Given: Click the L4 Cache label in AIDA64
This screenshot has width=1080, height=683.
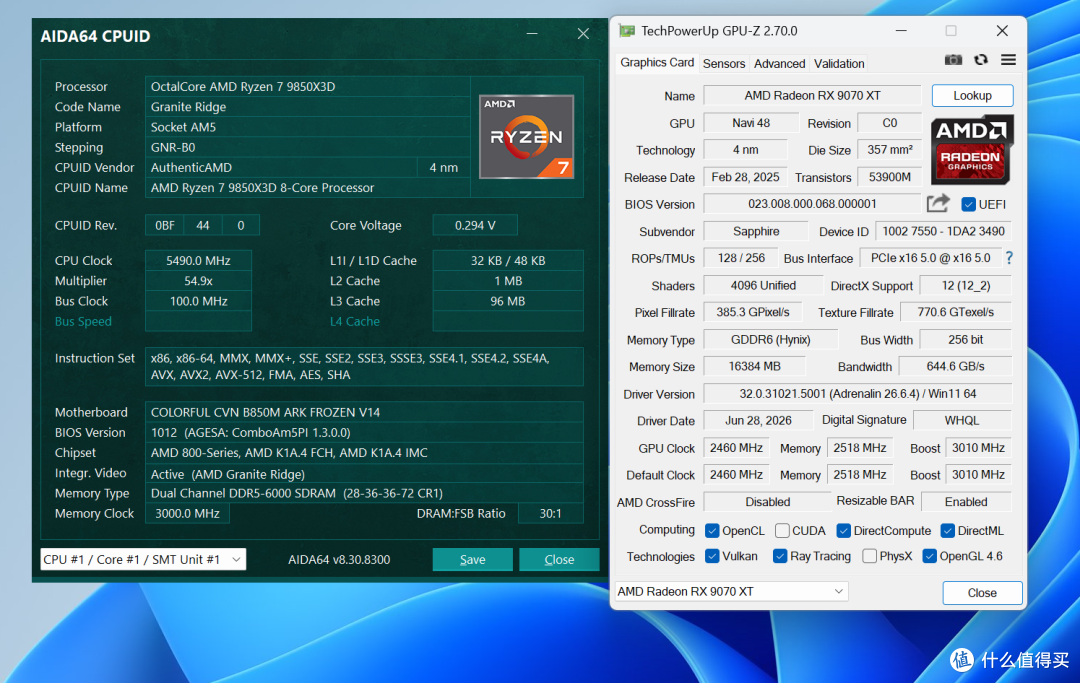Looking at the screenshot, I should coord(355,322).
